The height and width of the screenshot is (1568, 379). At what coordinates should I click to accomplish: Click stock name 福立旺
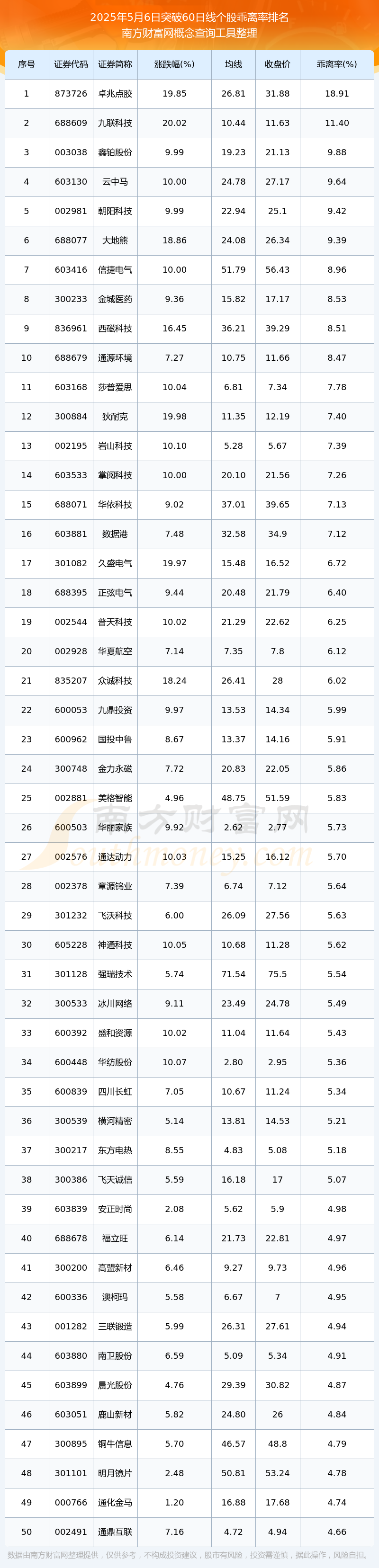click(x=115, y=1238)
